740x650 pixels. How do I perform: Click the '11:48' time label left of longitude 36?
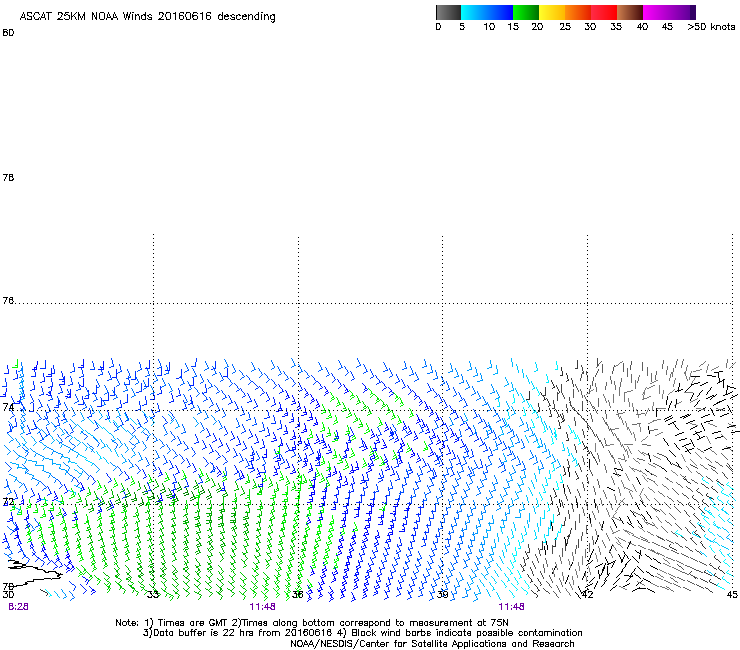pos(262,607)
